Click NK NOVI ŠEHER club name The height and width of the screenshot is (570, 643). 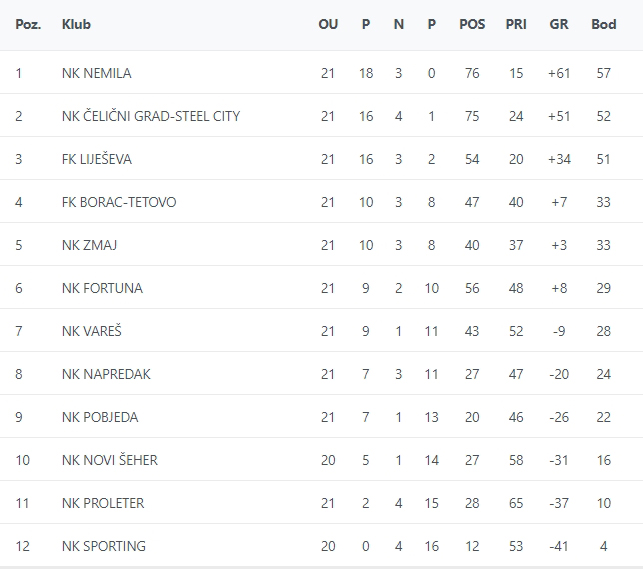point(109,460)
